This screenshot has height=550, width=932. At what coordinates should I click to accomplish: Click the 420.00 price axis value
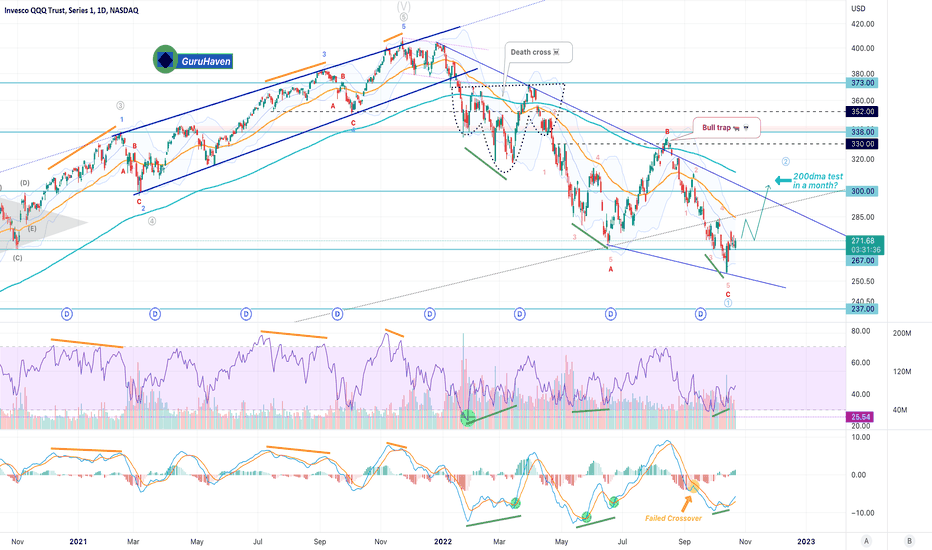[x=862, y=24]
